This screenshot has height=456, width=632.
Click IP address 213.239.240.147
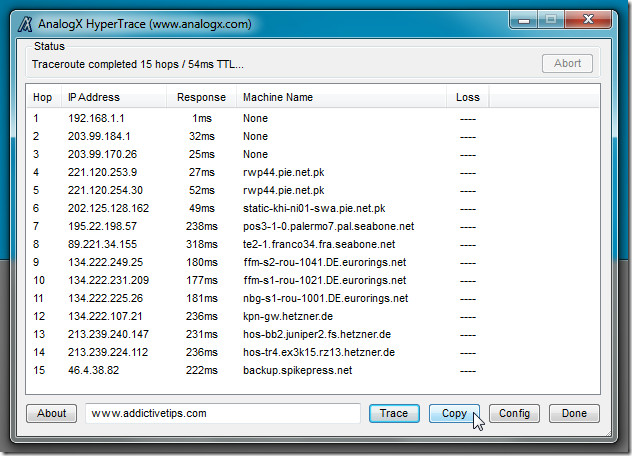click(x=108, y=334)
